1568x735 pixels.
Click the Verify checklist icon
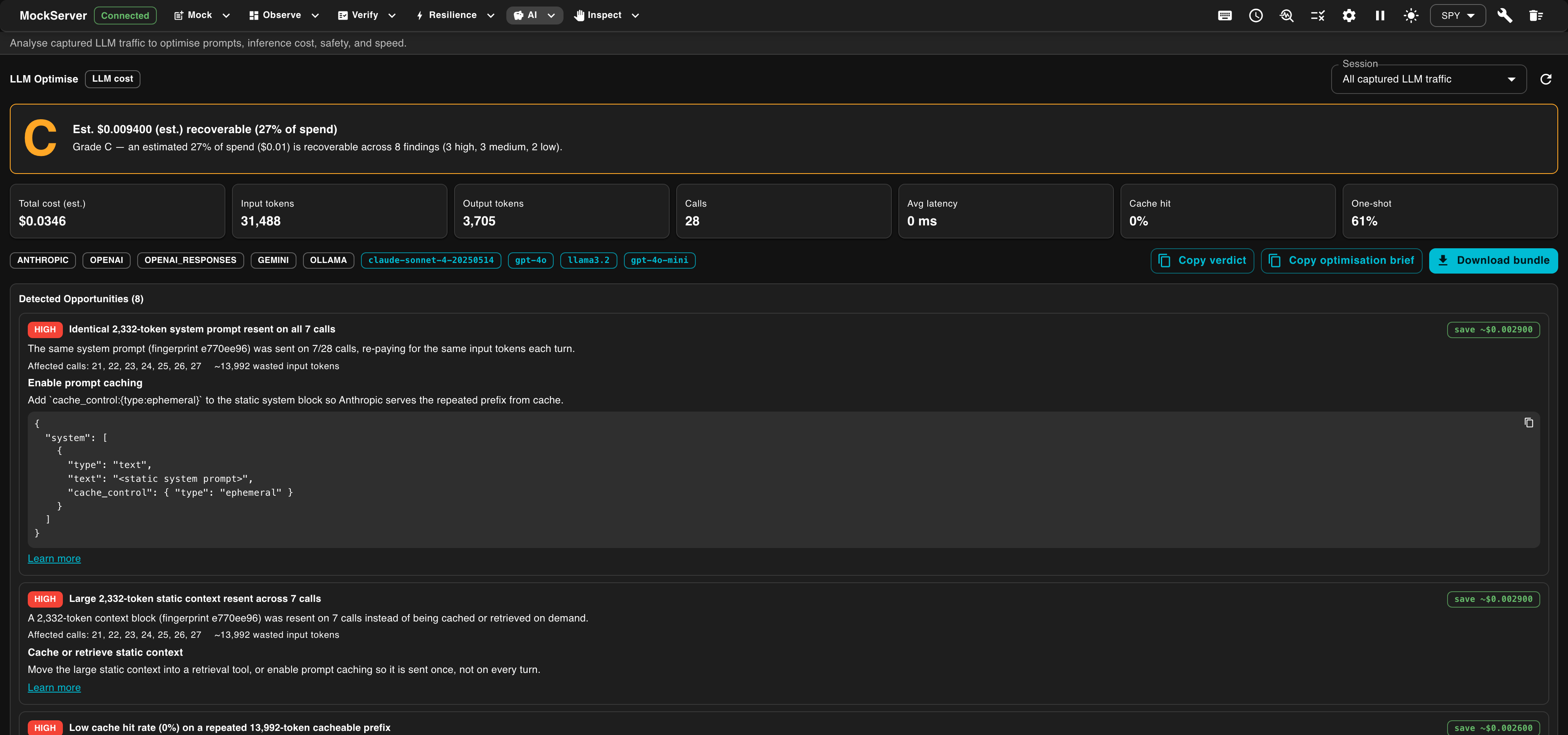[343, 16]
